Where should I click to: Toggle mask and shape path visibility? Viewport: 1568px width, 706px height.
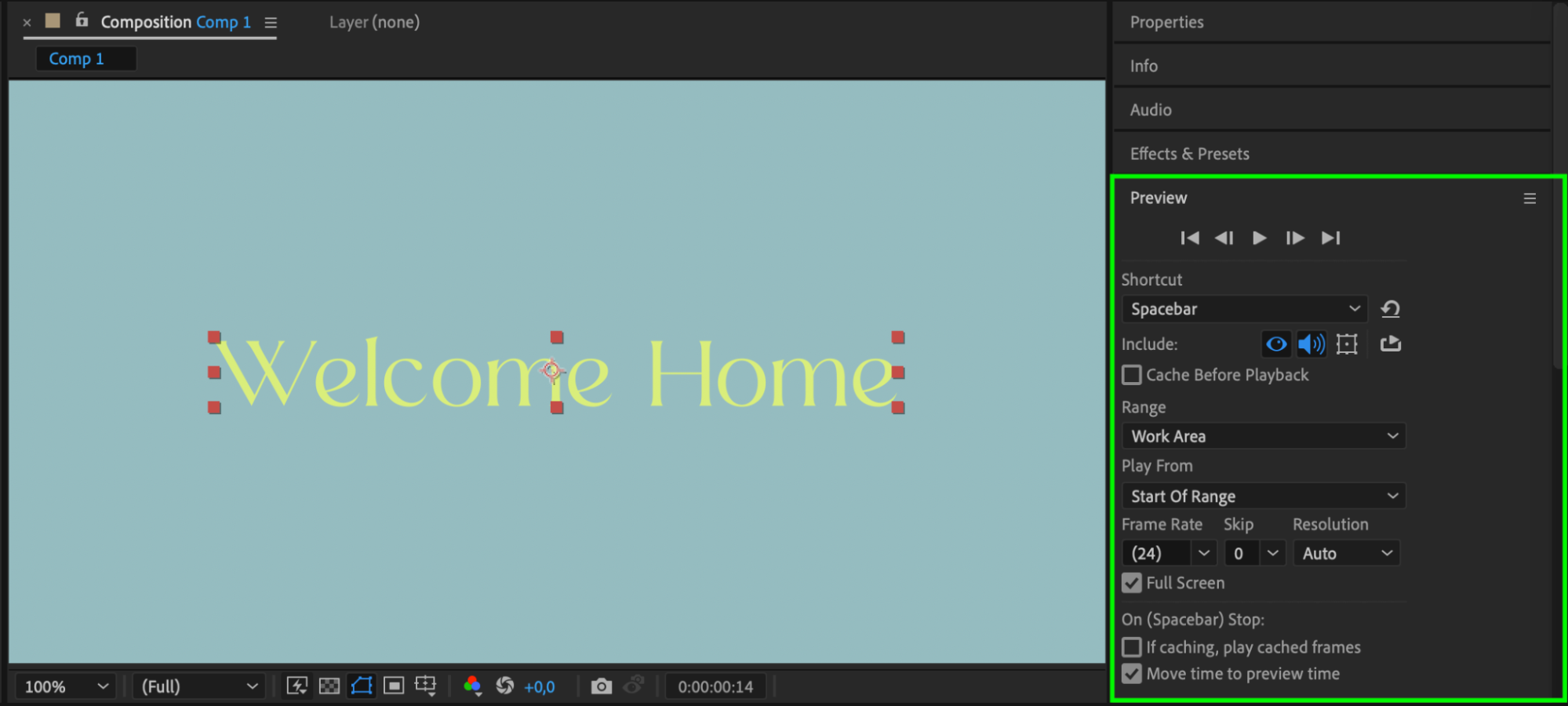tap(362, 686)
